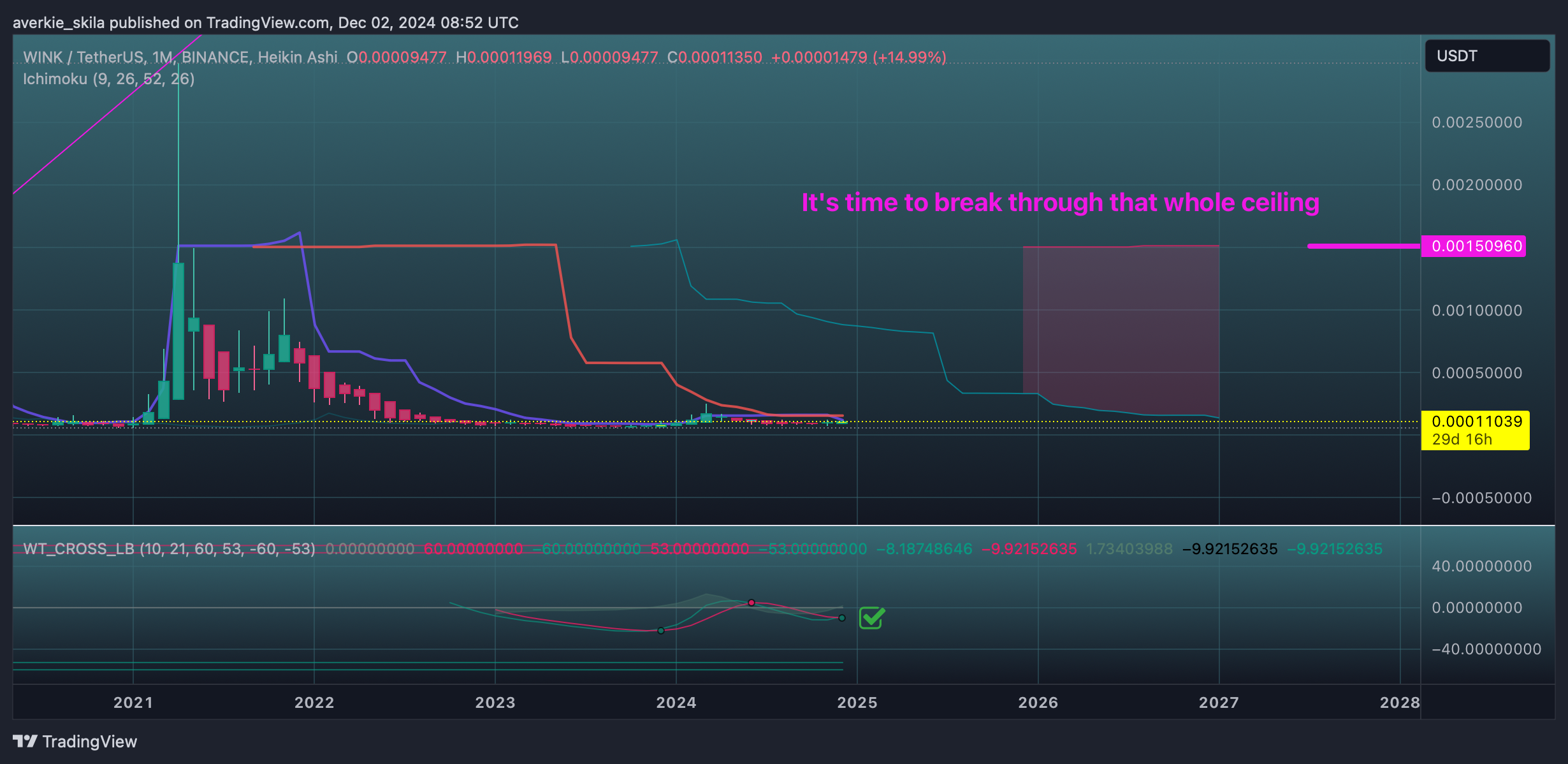Click the Heikin Ashi close value C0.00011350
This screenshot has height=764, width=1568.
tap(715, 57)
